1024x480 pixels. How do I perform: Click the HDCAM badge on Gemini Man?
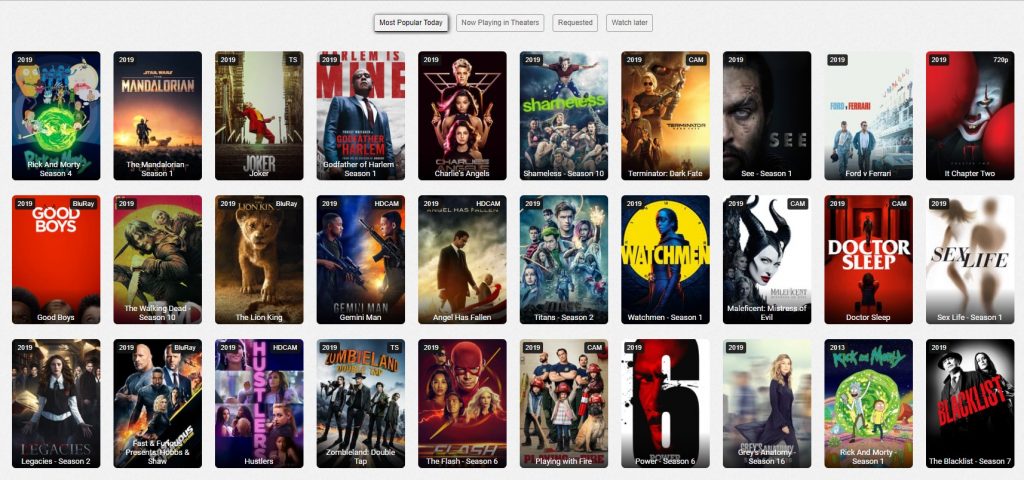[x=387, y=203]
